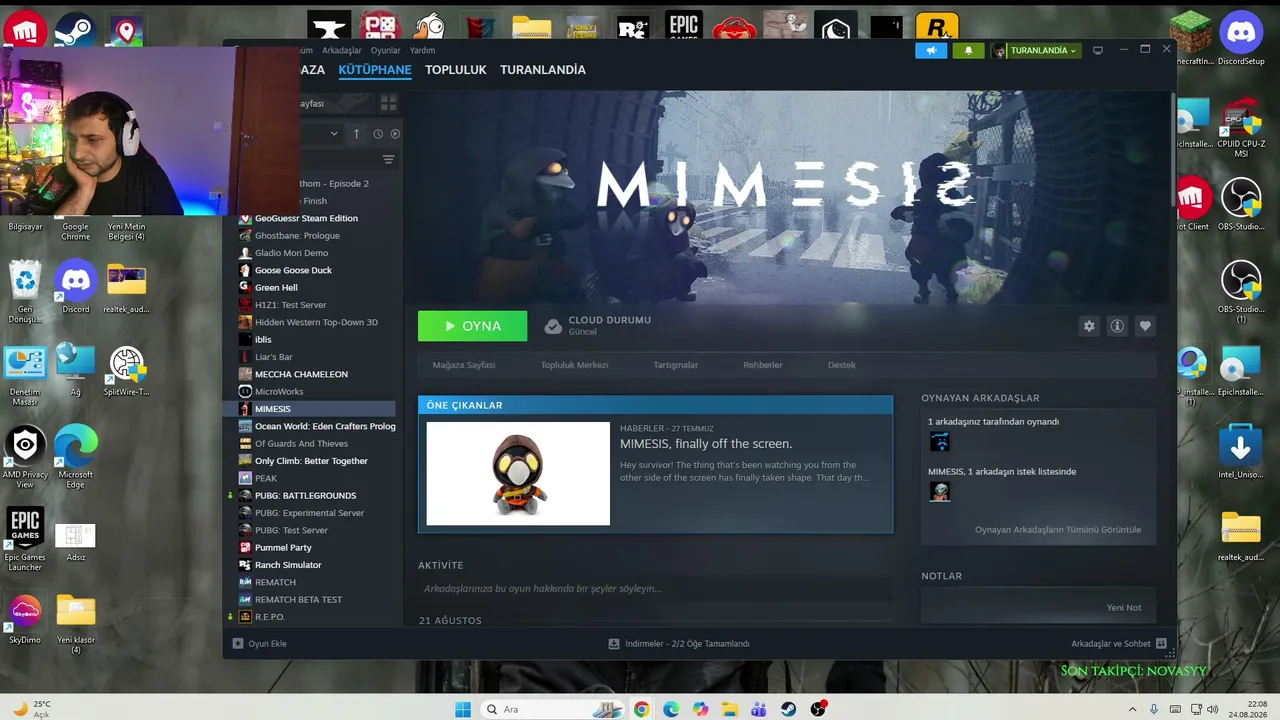Open Microsoft Edge desktop shortcut
The width and height of the screenshot is (1280, 720).
click(76, 458)
